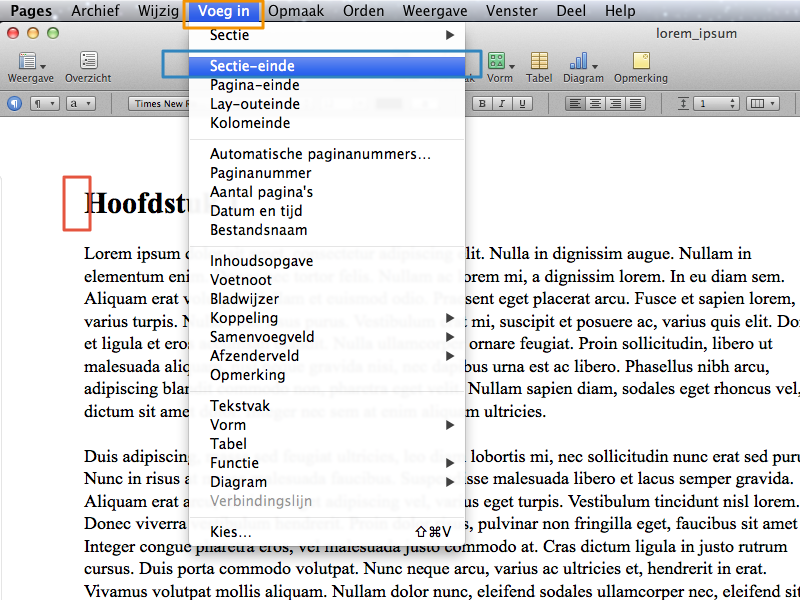The width and height of the screenshot is (800, 600).
Task: Open the paragraph style (¶) dropdown
Action: pos(45,104)
